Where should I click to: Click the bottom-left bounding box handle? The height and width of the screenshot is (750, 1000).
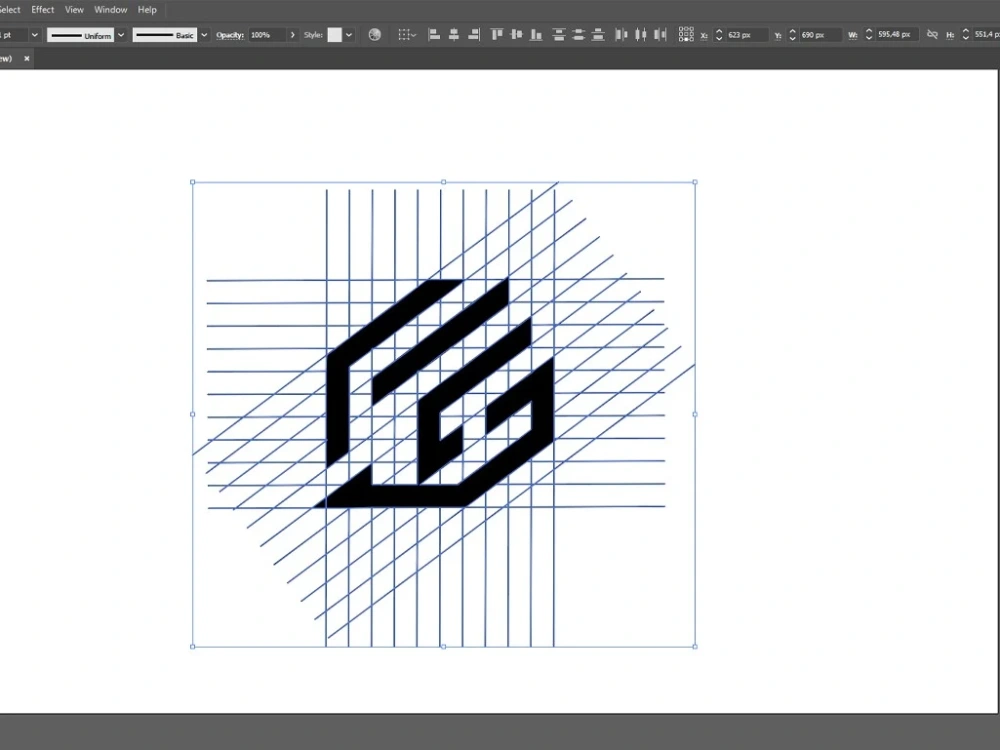(x=193, y=647)
